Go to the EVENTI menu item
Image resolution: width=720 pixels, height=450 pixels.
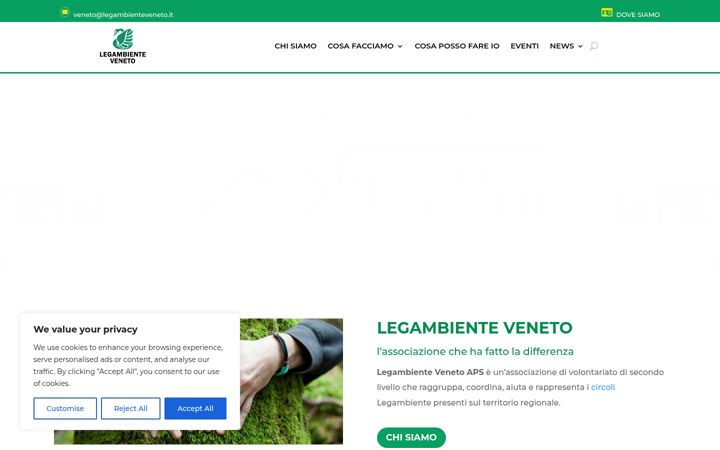click(524, 46)
